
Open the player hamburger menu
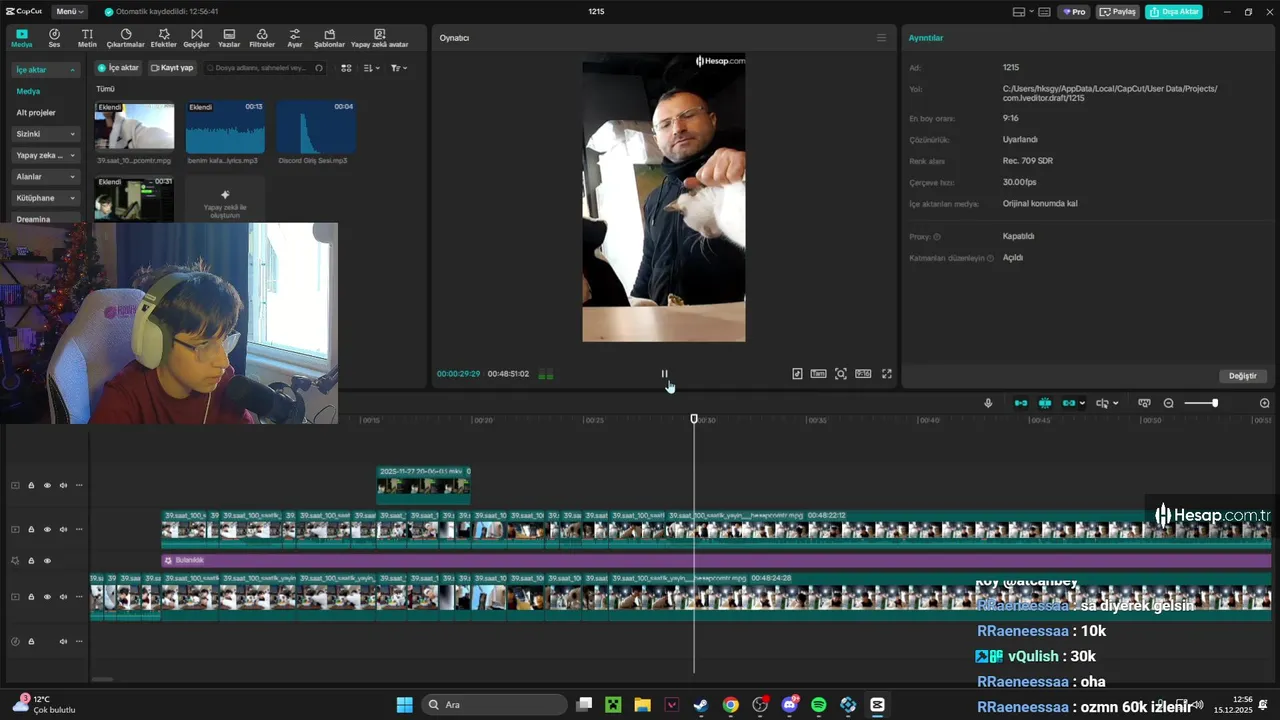pyautogui.click(x=881, y=38)
